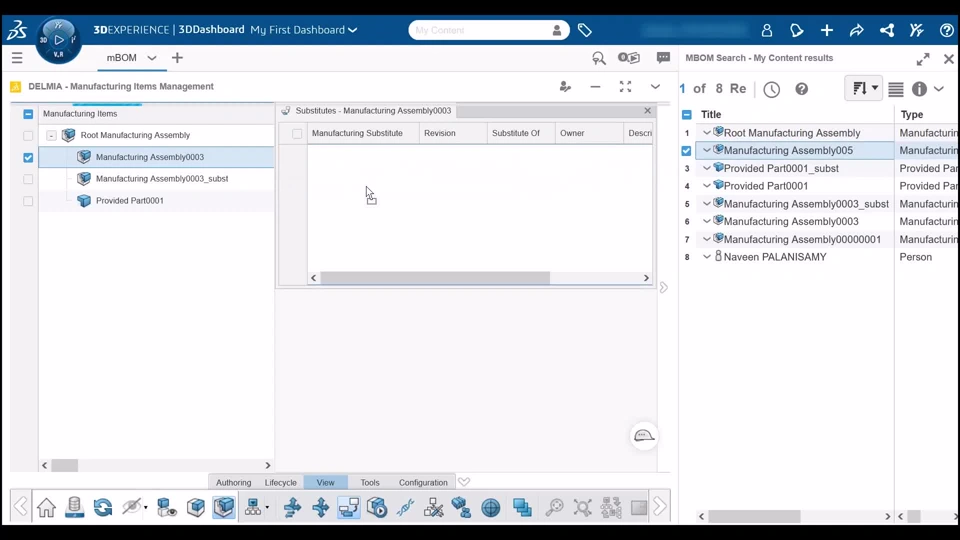Screen dimensions: 960x540
Task: Click the crossed-eye hide icon in toolbar
Action: pyautogui.click(x=131, y=507)
